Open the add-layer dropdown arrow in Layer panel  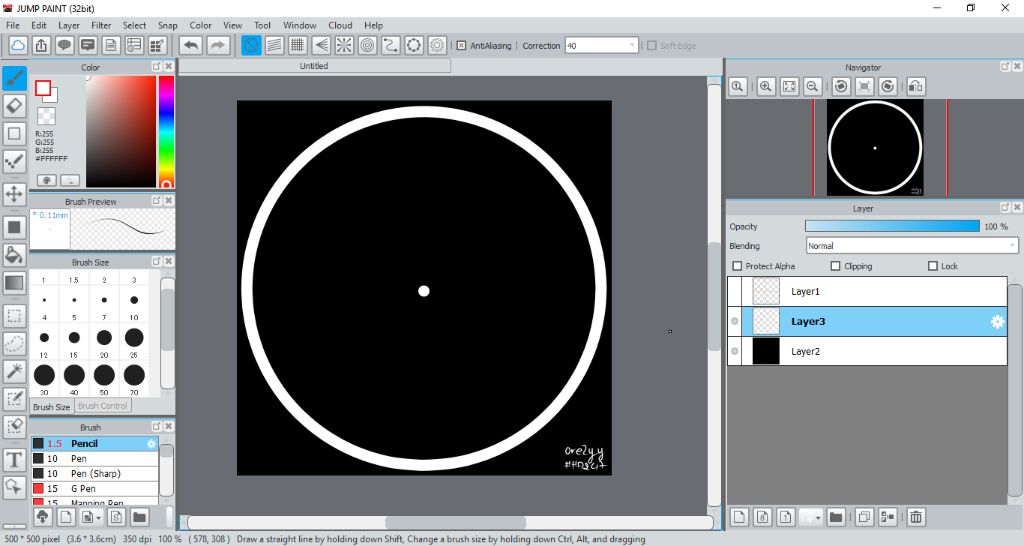[x=817, y=517]
